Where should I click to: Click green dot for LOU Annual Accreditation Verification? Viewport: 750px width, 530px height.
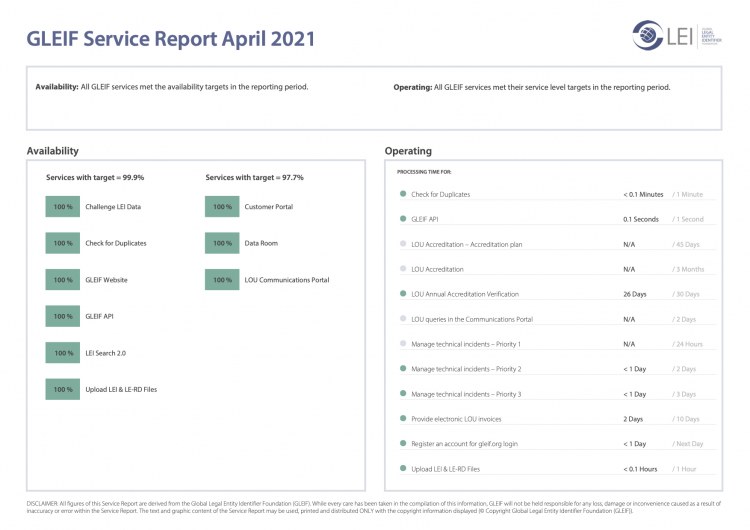(403, 294)
